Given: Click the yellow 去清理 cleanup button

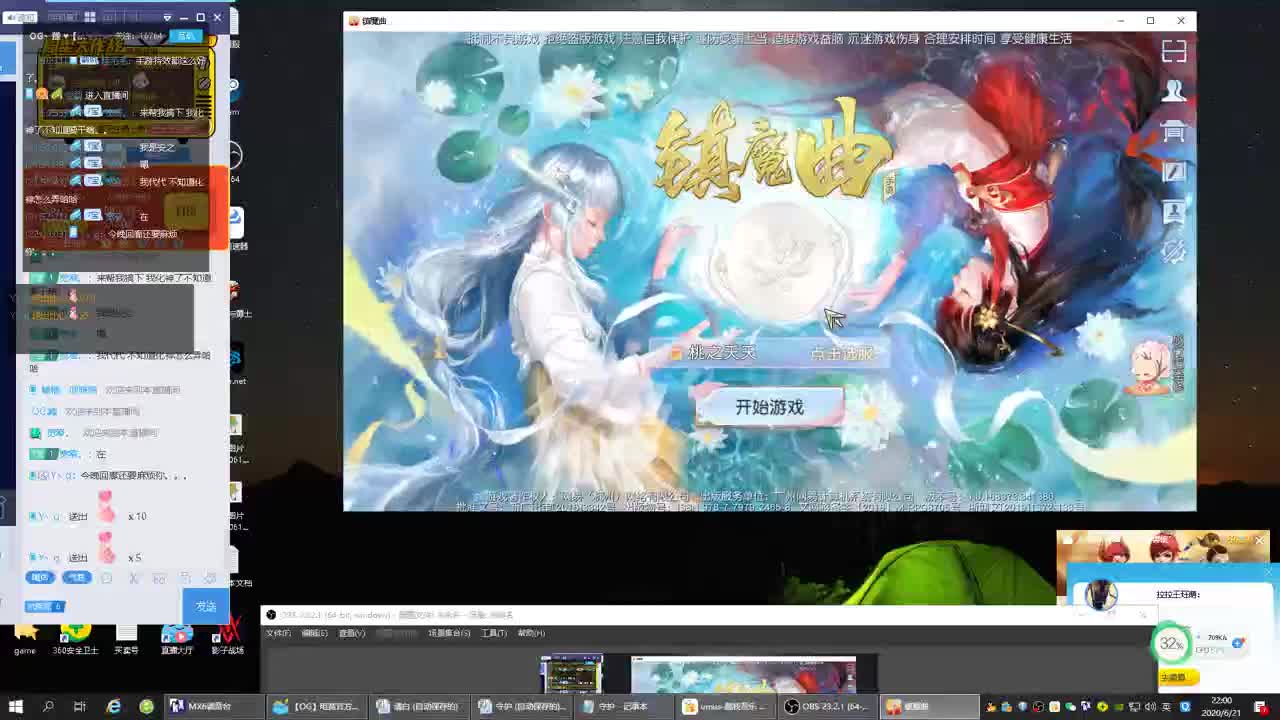Looking at the screenshot, I should (1177, 677).
